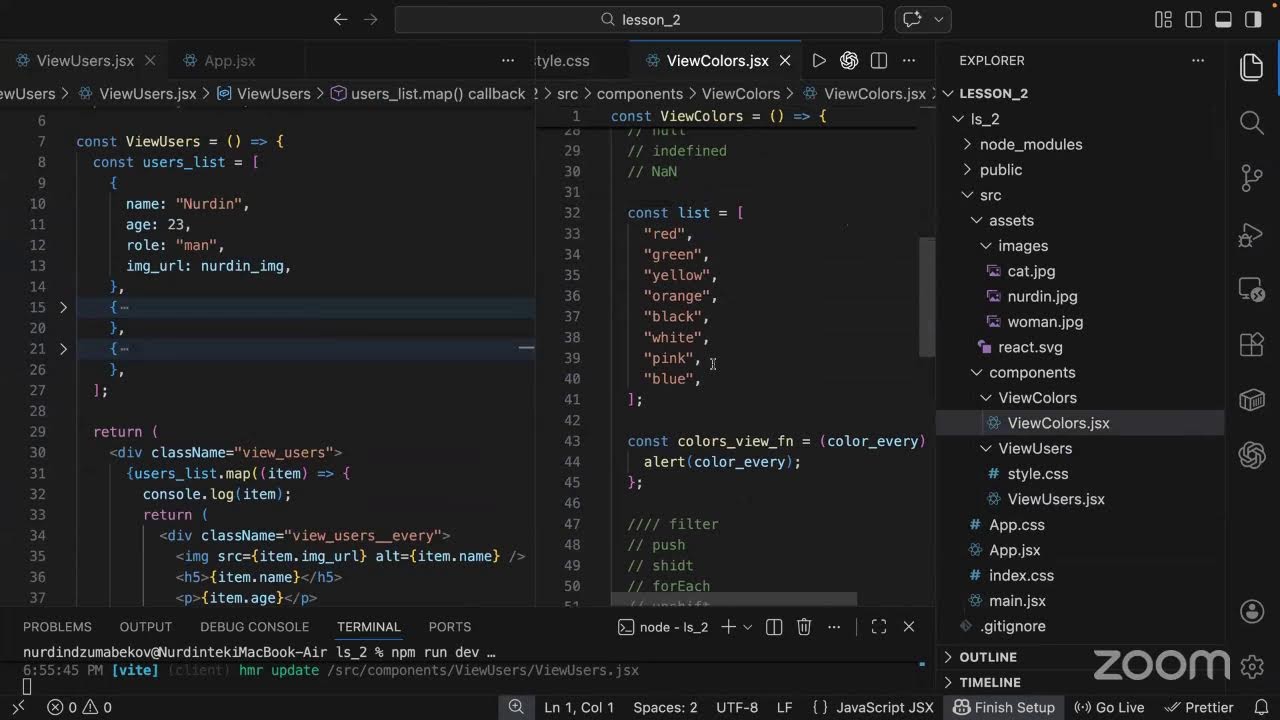This screenshot has width=1280, height=720.
Task: Open the Accounts menu icon
Action: coord(1252,611)
